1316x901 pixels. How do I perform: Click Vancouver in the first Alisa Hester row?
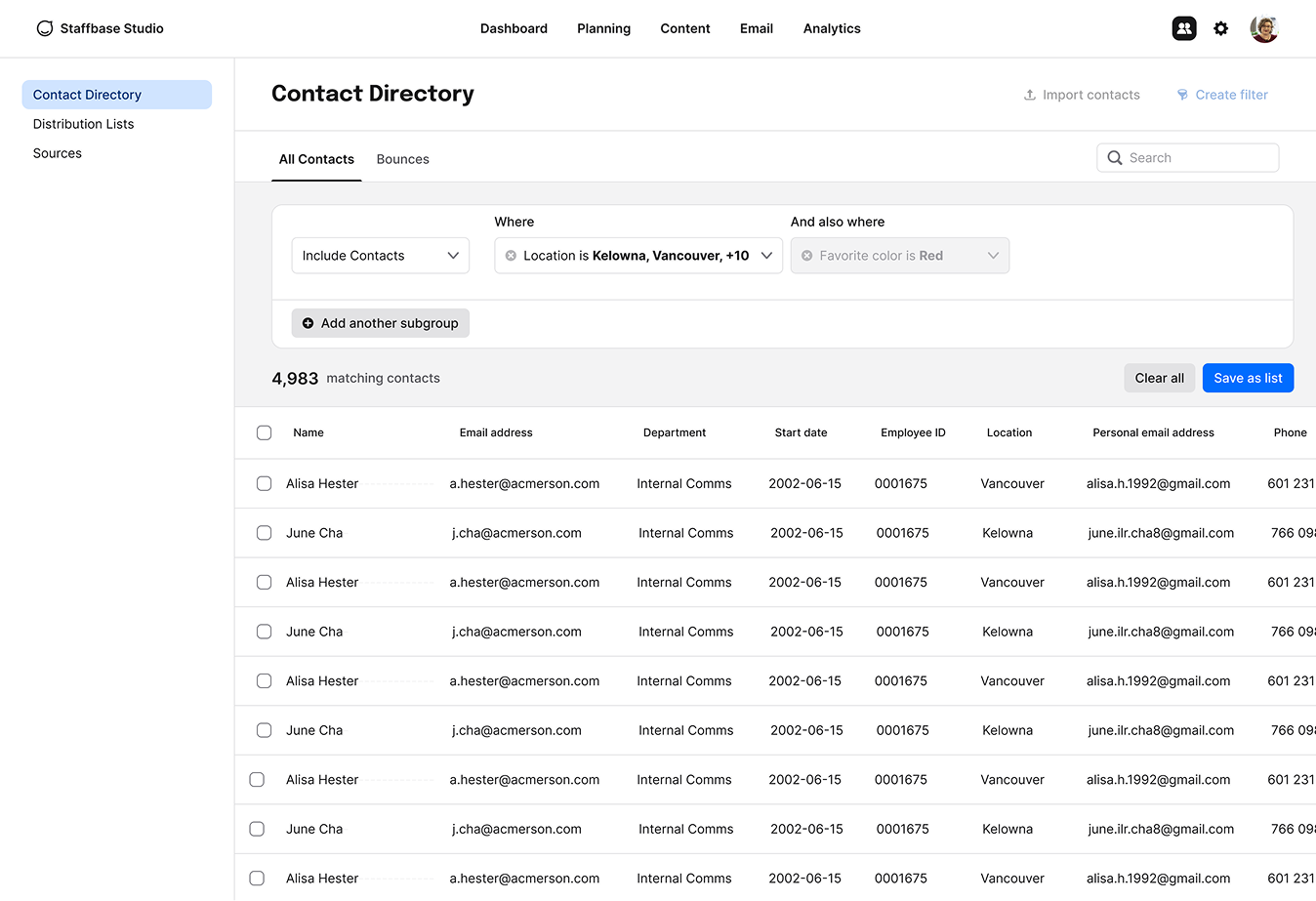tap(1012, 483)
